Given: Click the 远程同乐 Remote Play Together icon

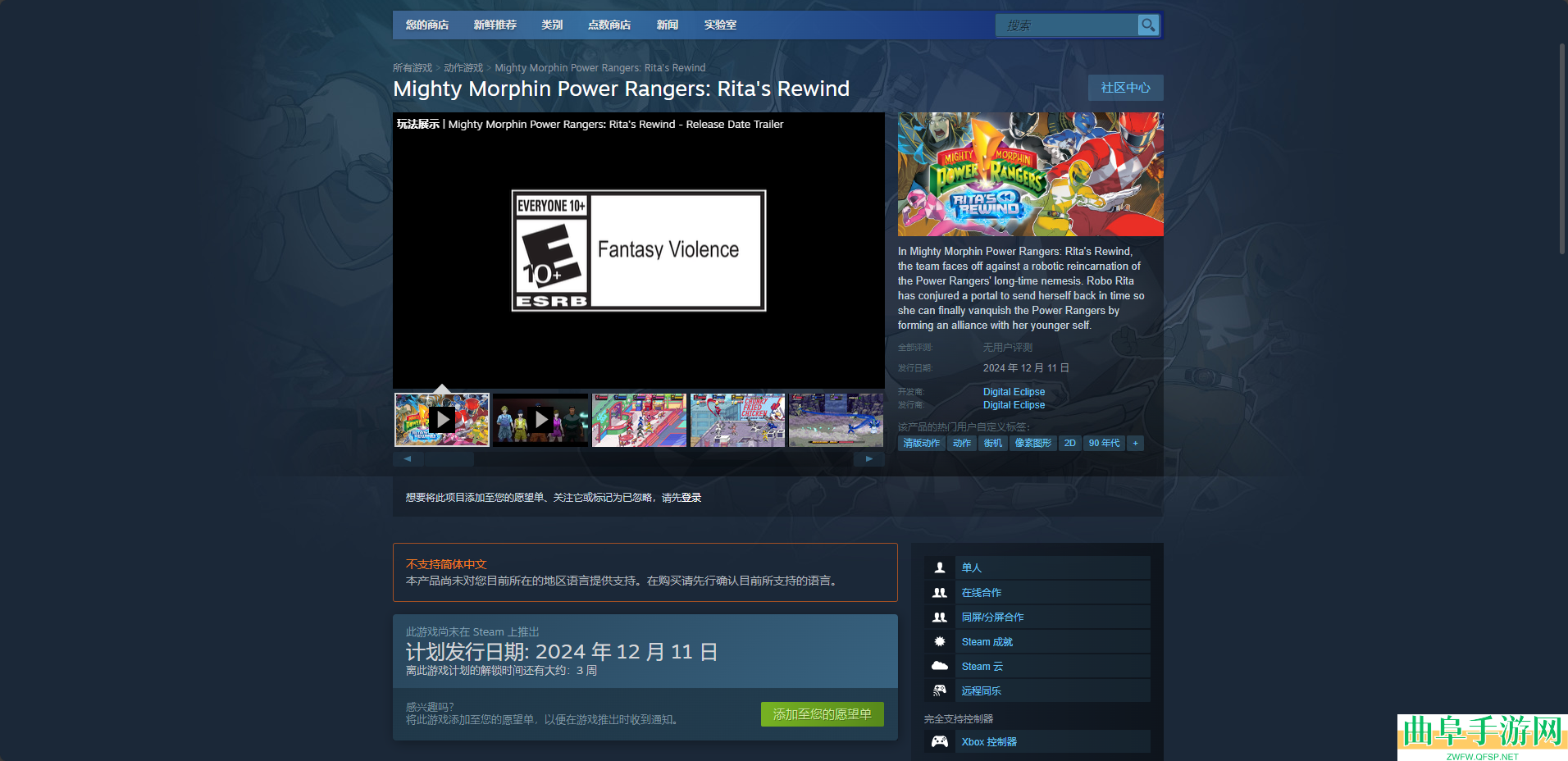Looking at the screenshot, I should (940, 690).
